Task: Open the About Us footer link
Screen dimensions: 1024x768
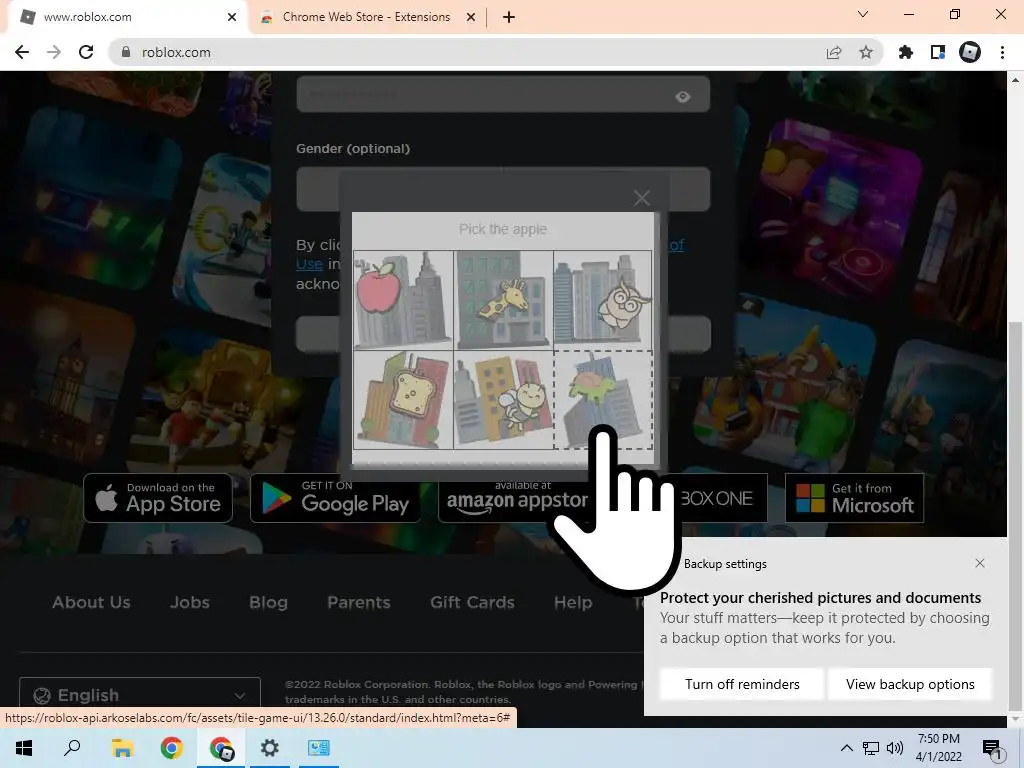Action: 91,602
